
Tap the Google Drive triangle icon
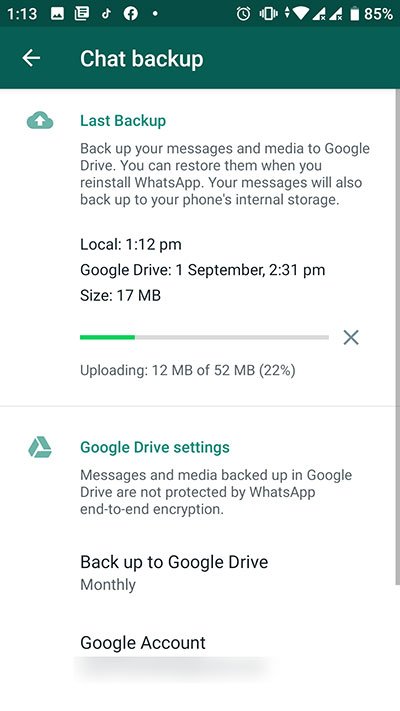pyautogui.click(x=40, y=448)
